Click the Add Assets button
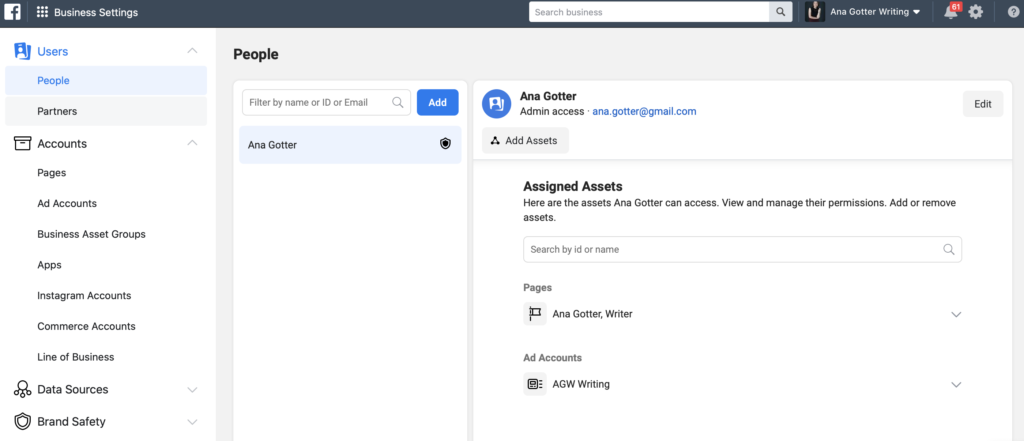The width and height of the screenshot is (1024, 441). [x=526, y=141]
